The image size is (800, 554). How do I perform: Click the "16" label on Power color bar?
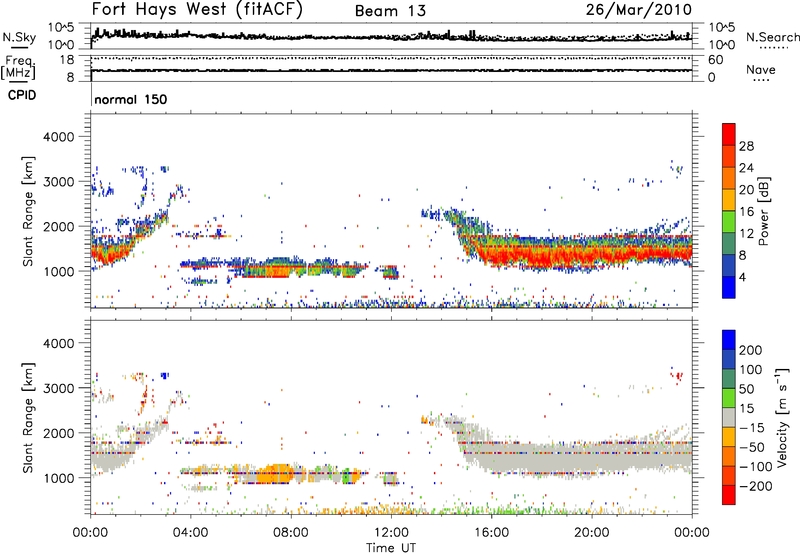(746, 212)
